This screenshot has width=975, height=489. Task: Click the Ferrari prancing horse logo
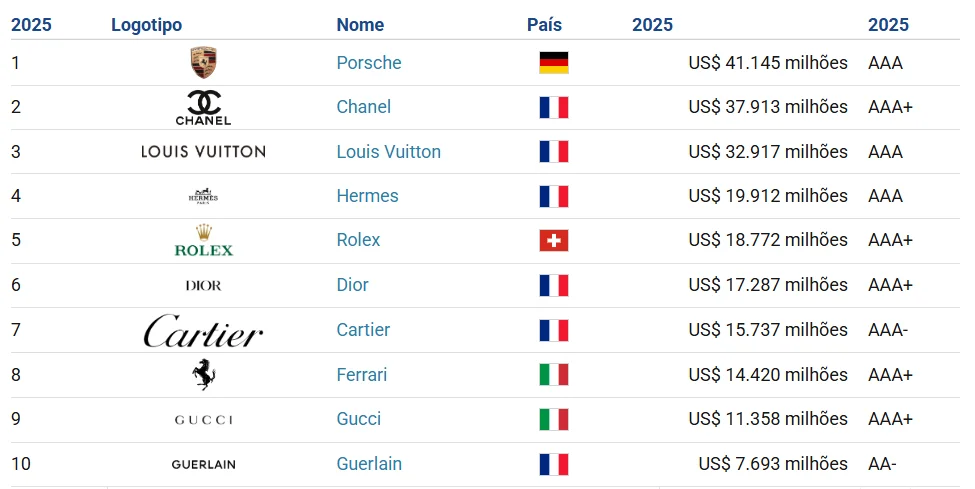pos(203,375)
